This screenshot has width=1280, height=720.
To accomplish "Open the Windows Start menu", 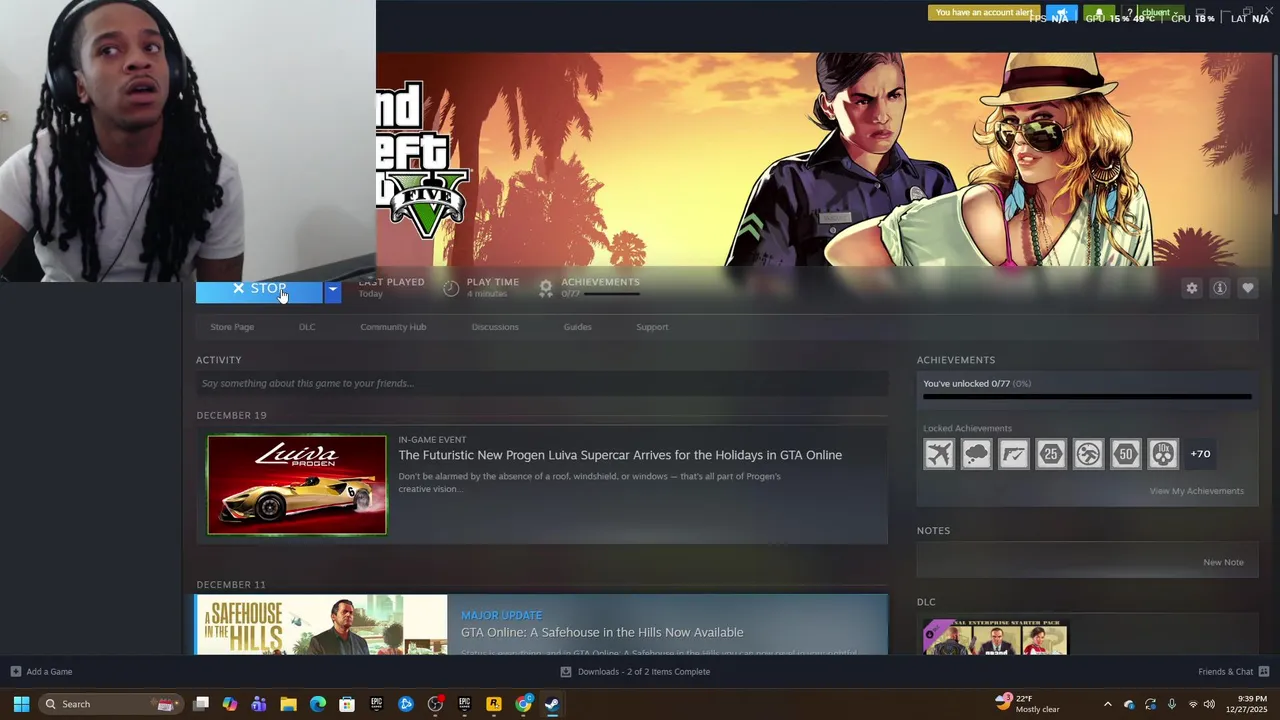I will [x=21, y=704].
